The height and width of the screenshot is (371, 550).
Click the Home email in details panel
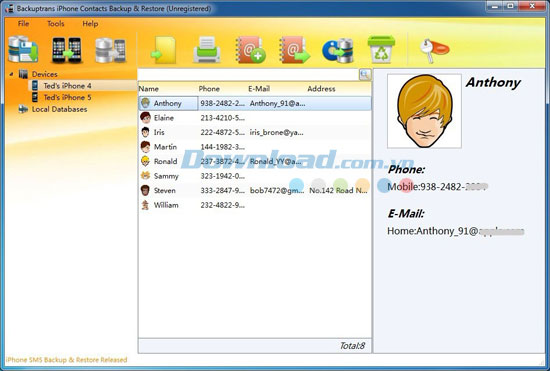pos(456,231)
